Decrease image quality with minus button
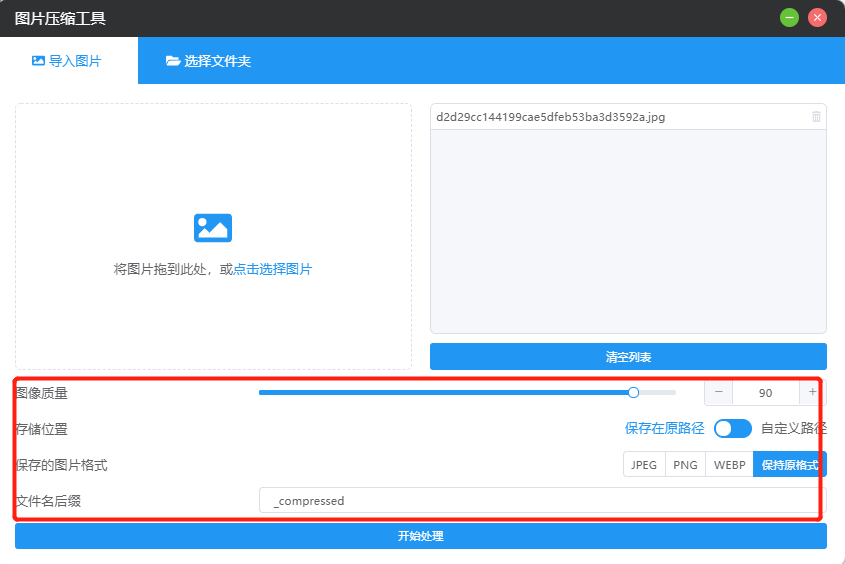Image resolution: width=845 pixels, height=564 pixels. coord(718,392)
